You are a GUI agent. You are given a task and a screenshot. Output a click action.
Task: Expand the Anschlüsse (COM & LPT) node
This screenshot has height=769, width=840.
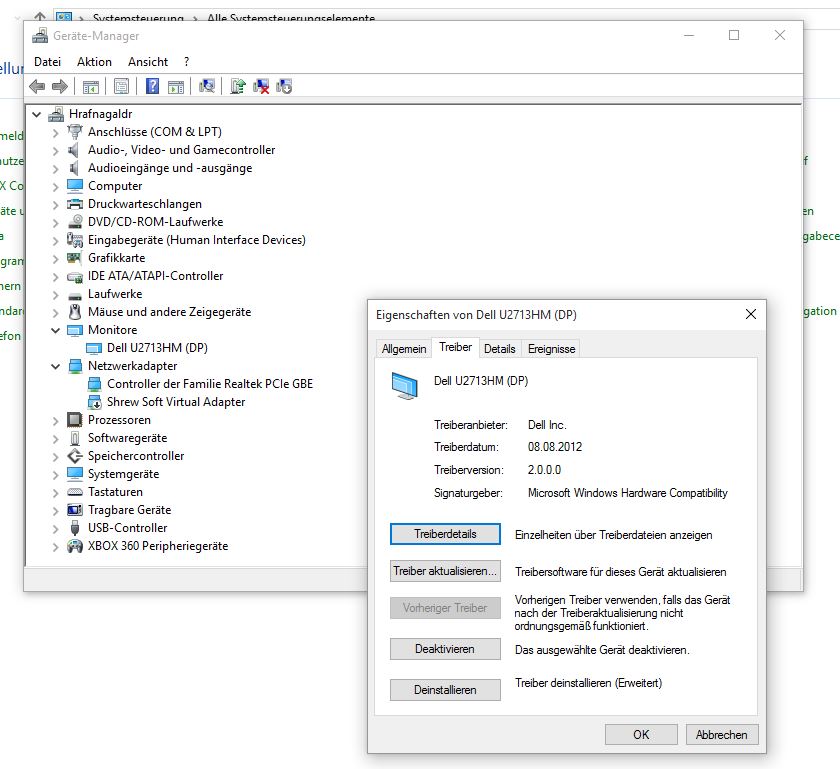tap(56, 132)
